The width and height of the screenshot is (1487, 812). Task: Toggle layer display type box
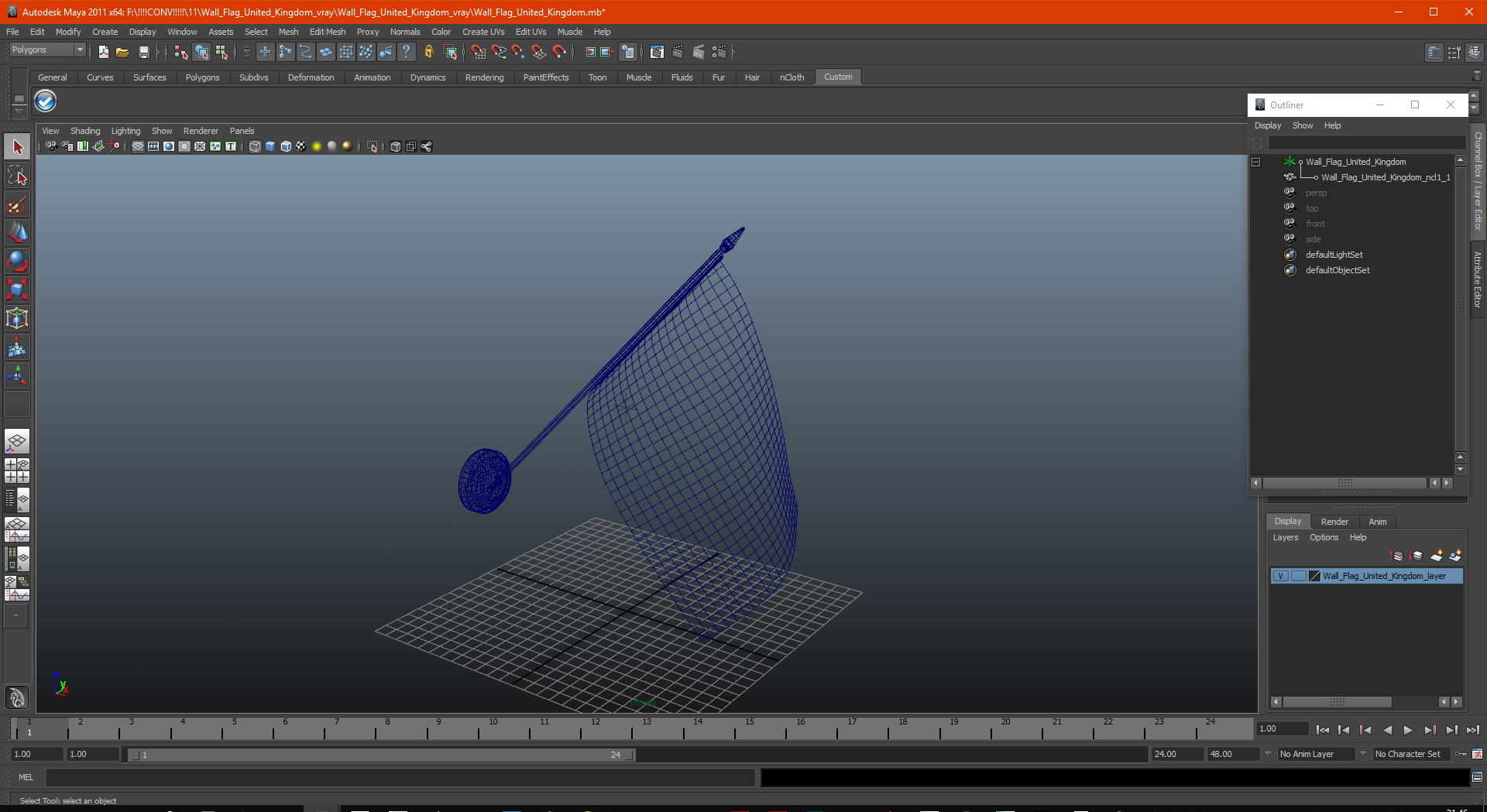point(1298,576)
